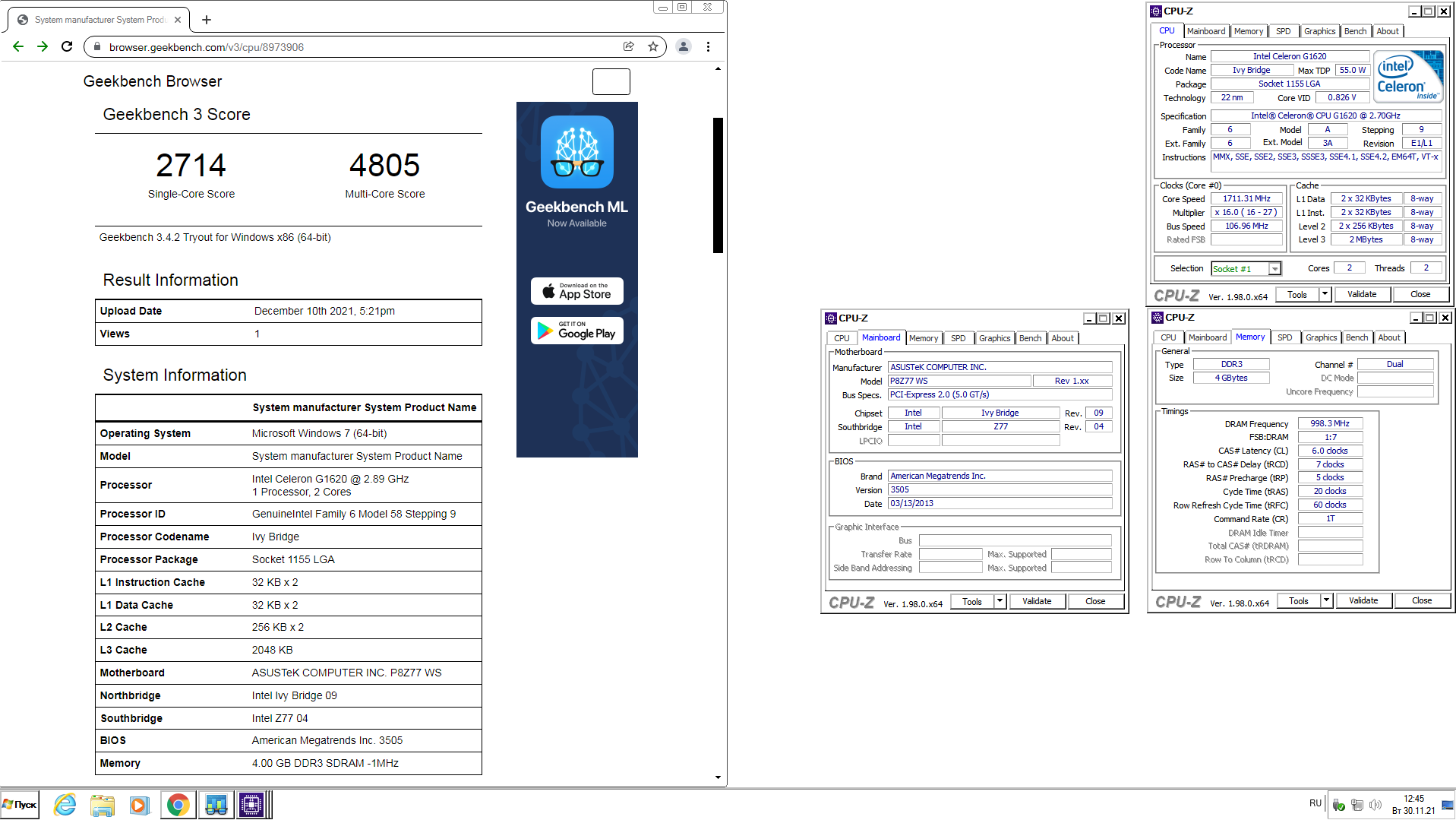
Task: Open the Windows Start button
Action: tap(21, 805)
